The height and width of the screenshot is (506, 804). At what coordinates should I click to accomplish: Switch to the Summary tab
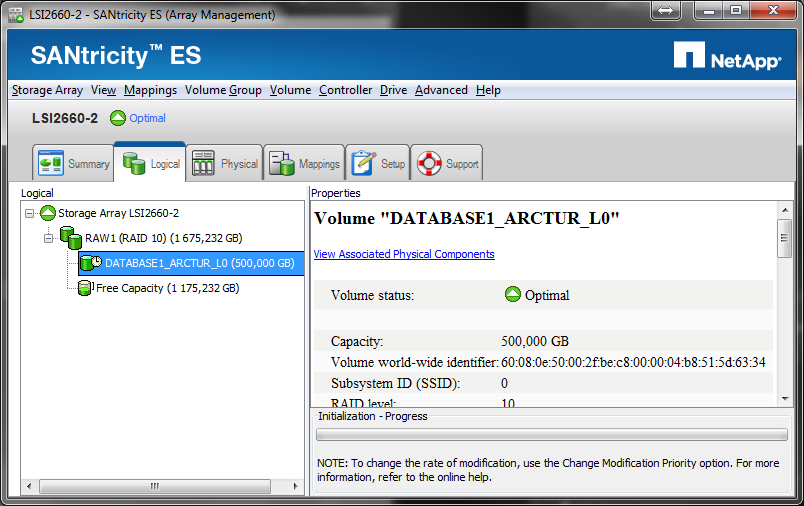click(x=73, y=163)
